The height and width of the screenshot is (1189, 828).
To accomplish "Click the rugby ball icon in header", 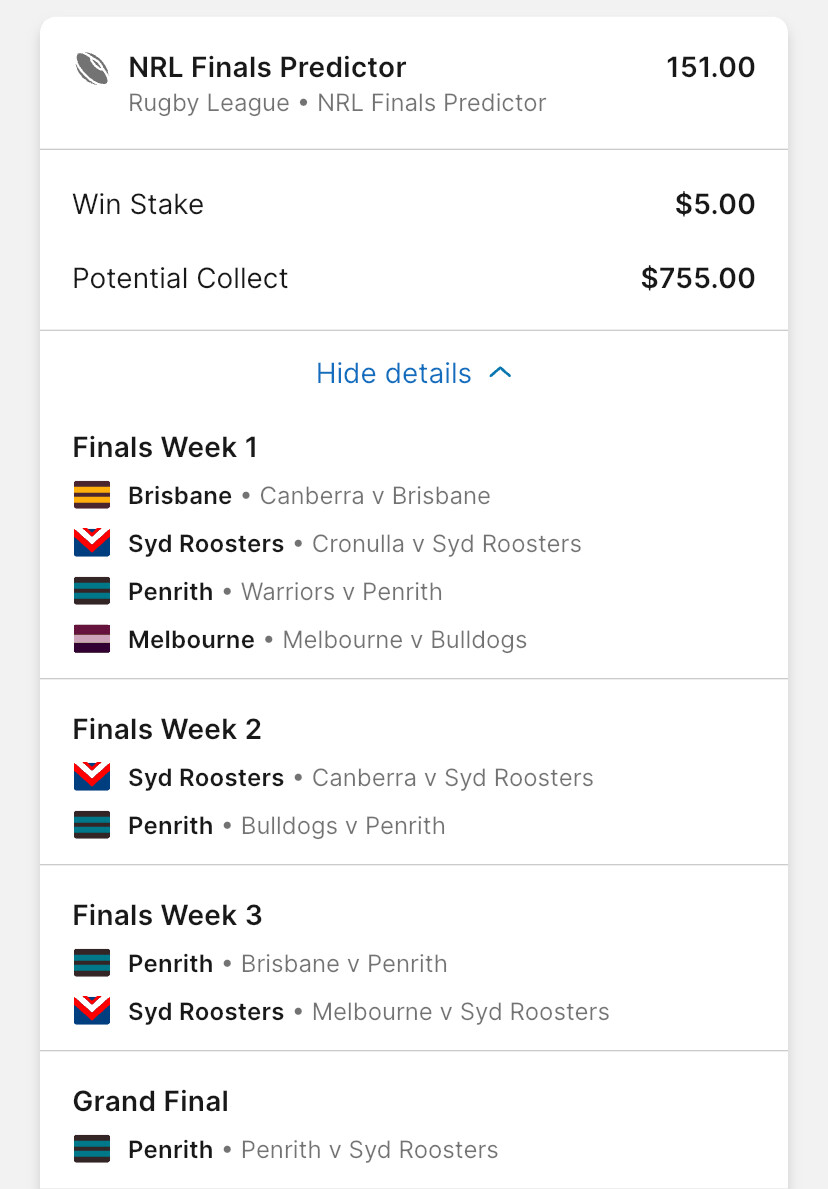I will [x=92, y=69].
